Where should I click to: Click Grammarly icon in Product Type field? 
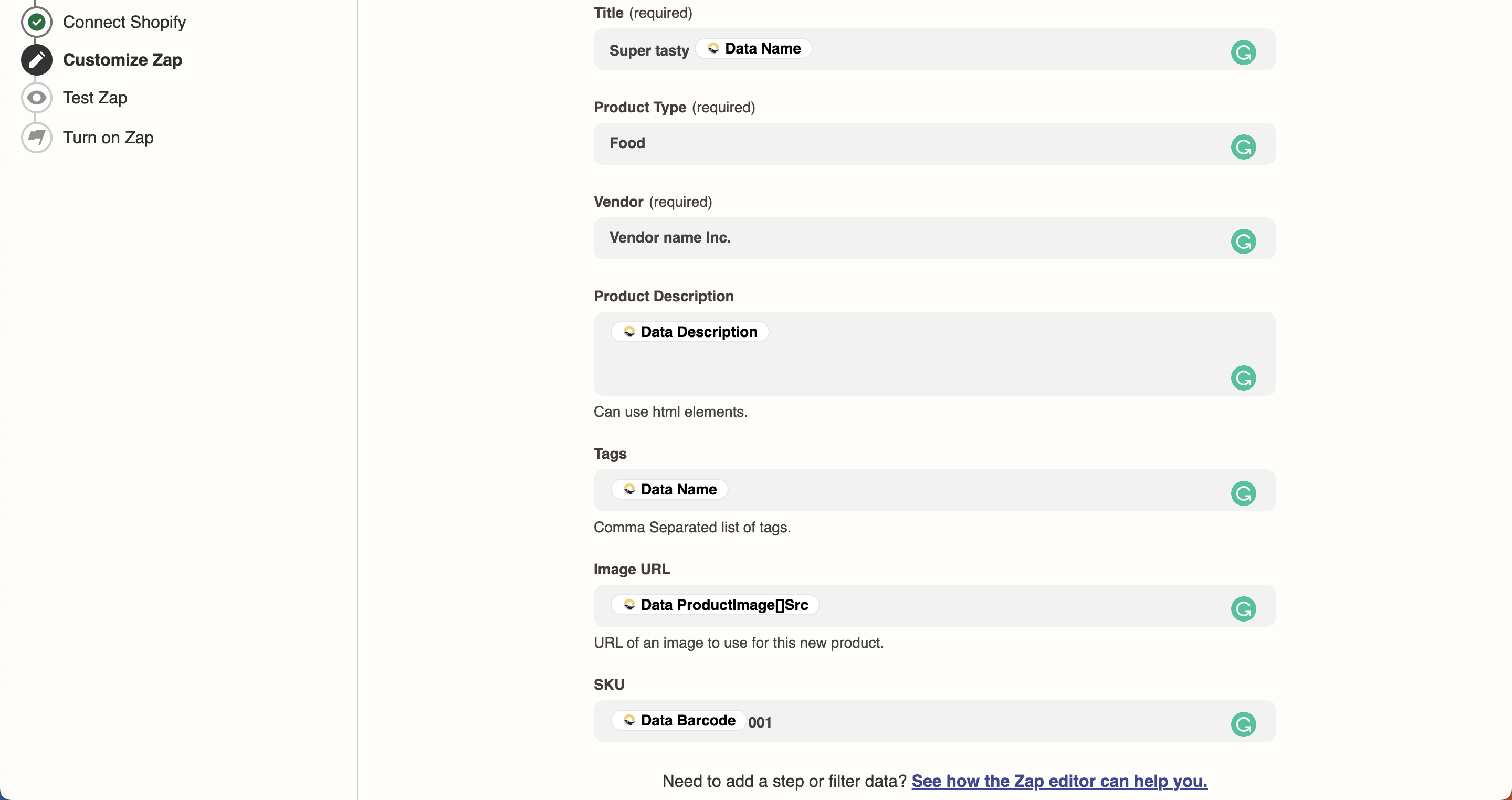coord(1243,147)
